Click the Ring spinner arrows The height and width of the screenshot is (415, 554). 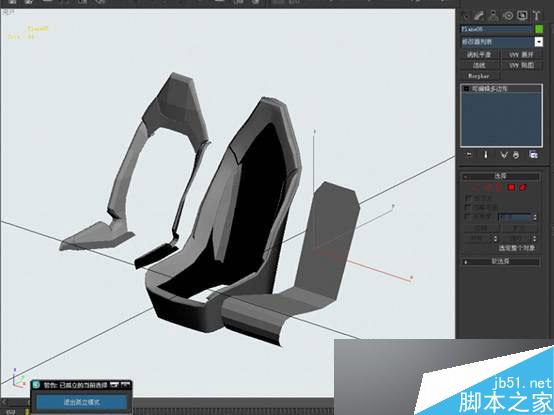point(496,238)
